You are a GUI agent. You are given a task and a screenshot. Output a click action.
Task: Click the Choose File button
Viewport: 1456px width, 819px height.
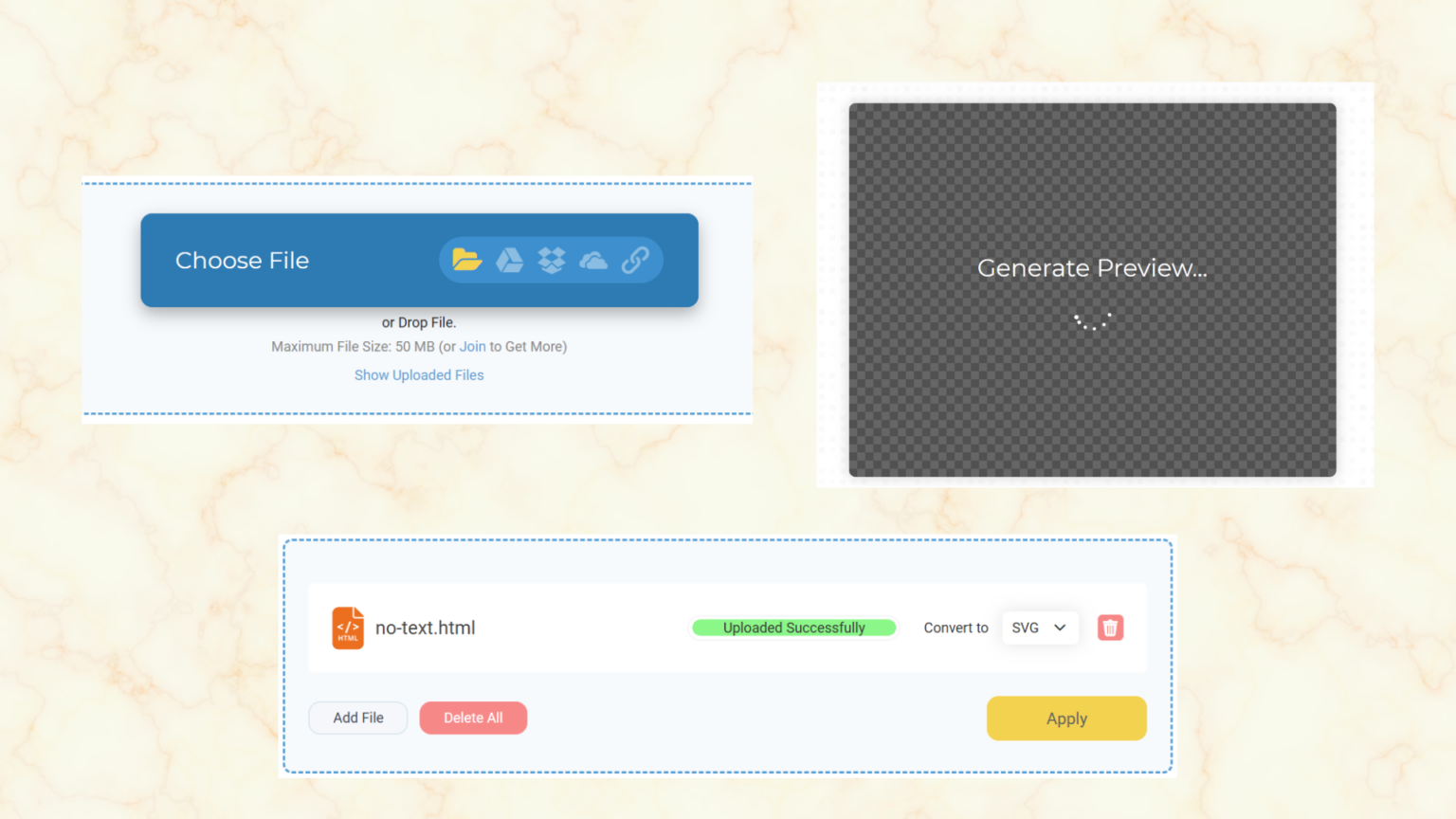tap(242, 260)
